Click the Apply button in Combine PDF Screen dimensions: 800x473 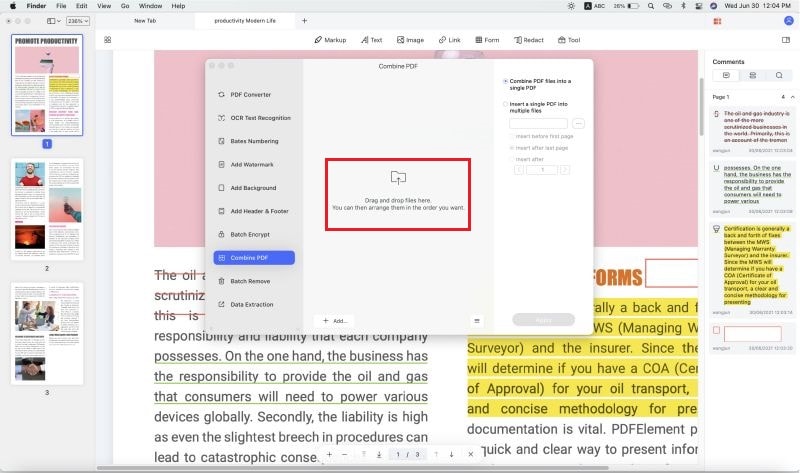(x=543, y=320)
